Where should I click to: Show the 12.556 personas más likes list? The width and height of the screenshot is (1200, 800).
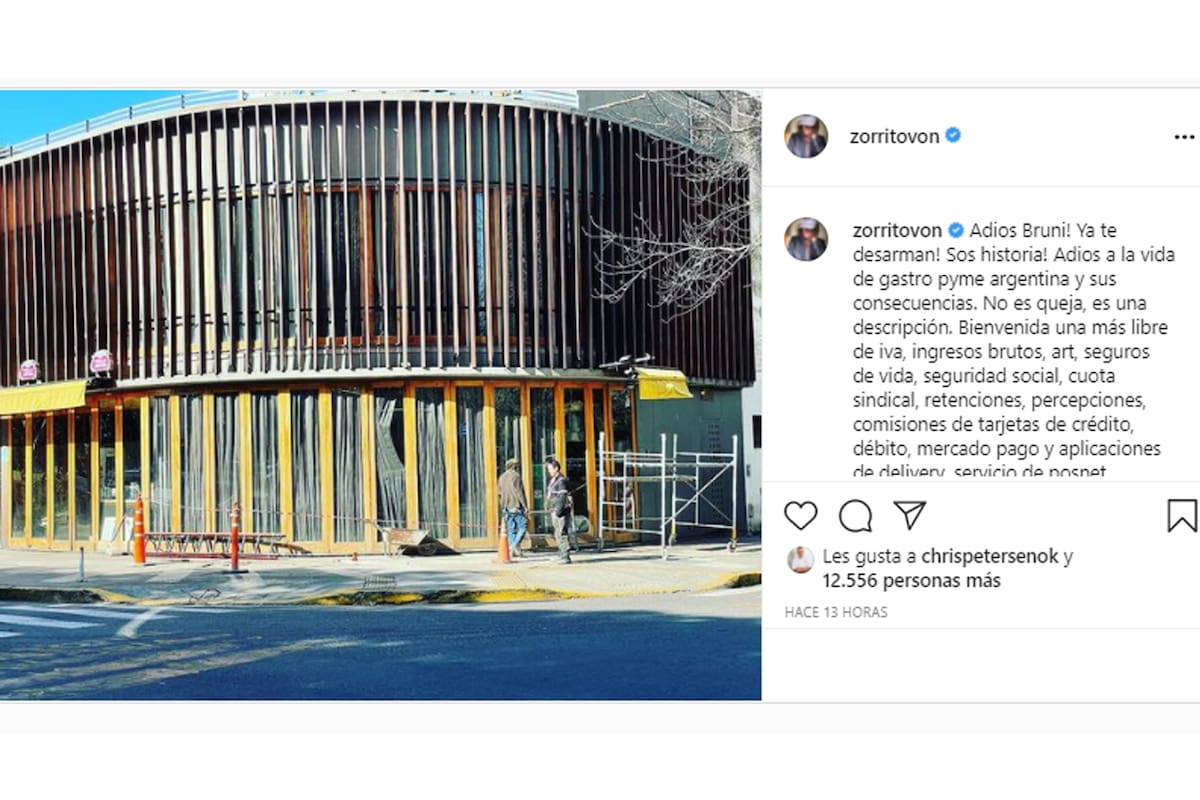click(x=912, y=581)
